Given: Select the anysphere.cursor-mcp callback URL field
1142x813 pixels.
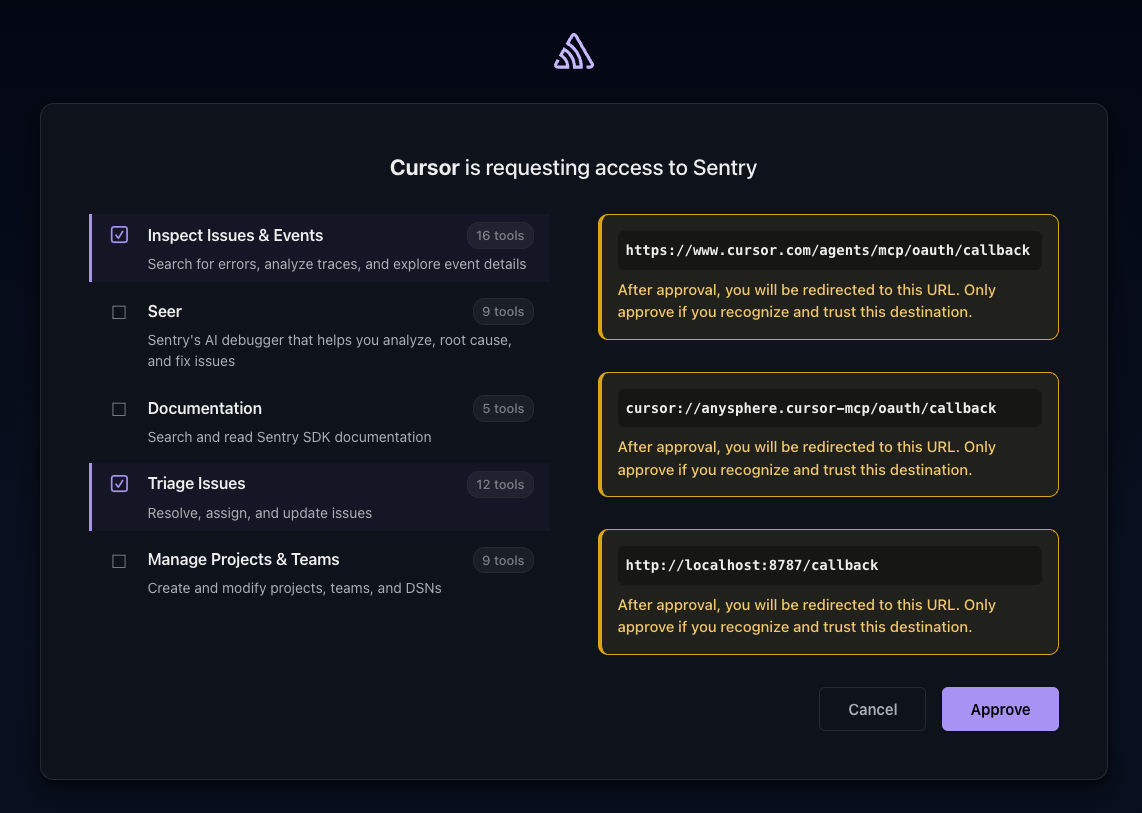Looking at the screenshot, I should [828, 408].
